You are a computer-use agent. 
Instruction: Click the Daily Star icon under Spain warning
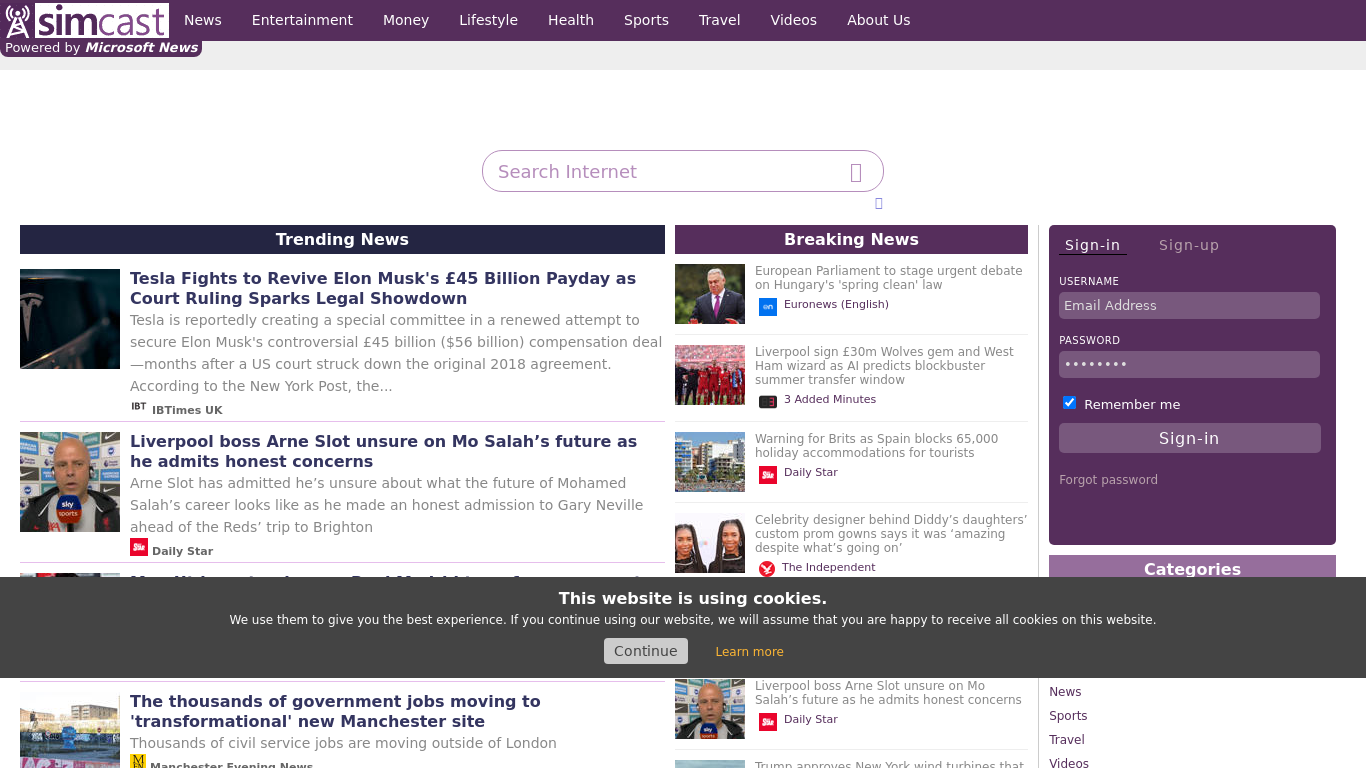coord(768,475)
